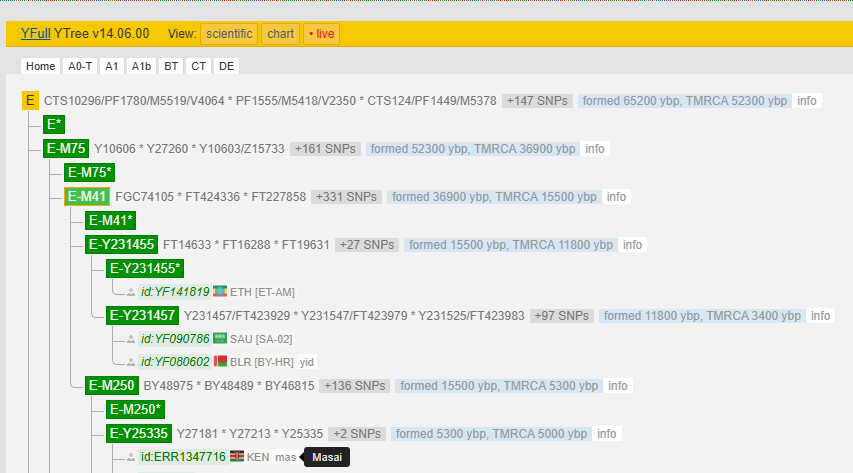This screenshot has height=473, width=853.
Task: Open info for the E-M250 row
Action: 617,386
